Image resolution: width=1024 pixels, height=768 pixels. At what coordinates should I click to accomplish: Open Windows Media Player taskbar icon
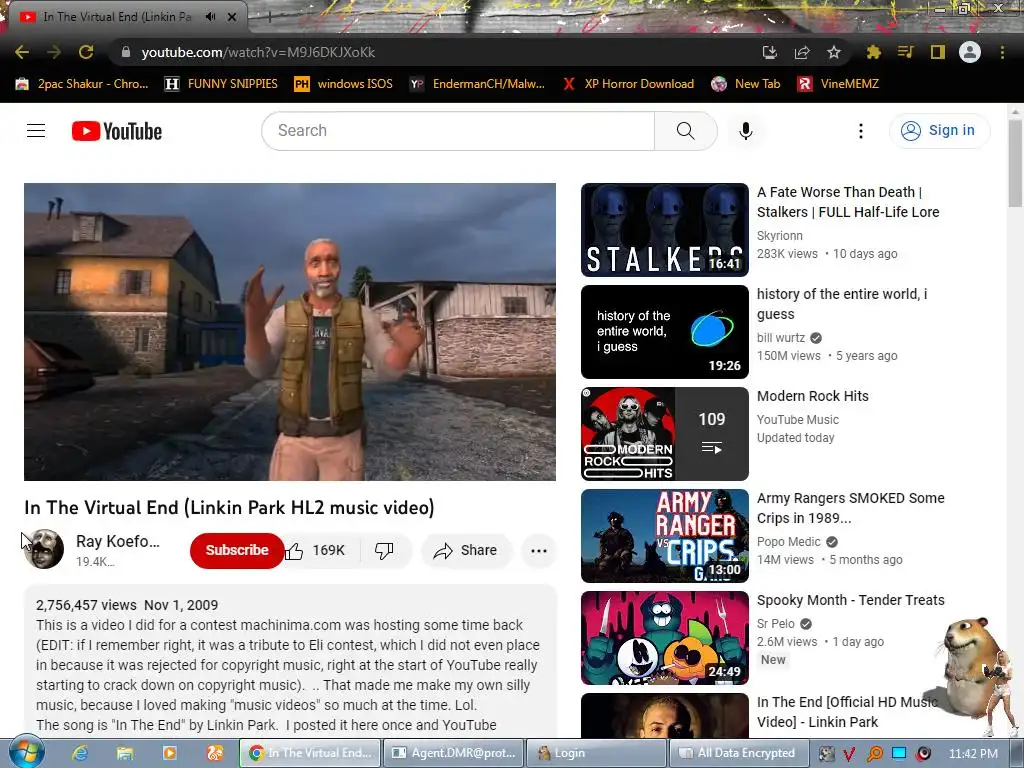point(169,753)
